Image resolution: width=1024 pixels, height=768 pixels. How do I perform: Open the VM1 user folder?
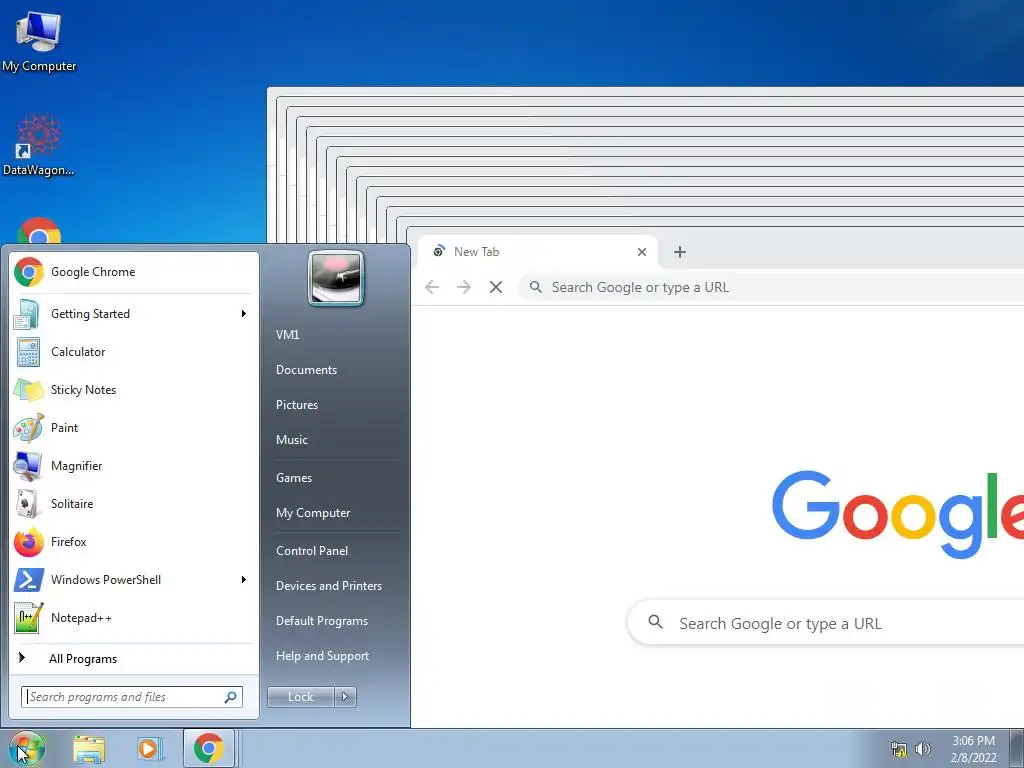click(x=287, y=334)
